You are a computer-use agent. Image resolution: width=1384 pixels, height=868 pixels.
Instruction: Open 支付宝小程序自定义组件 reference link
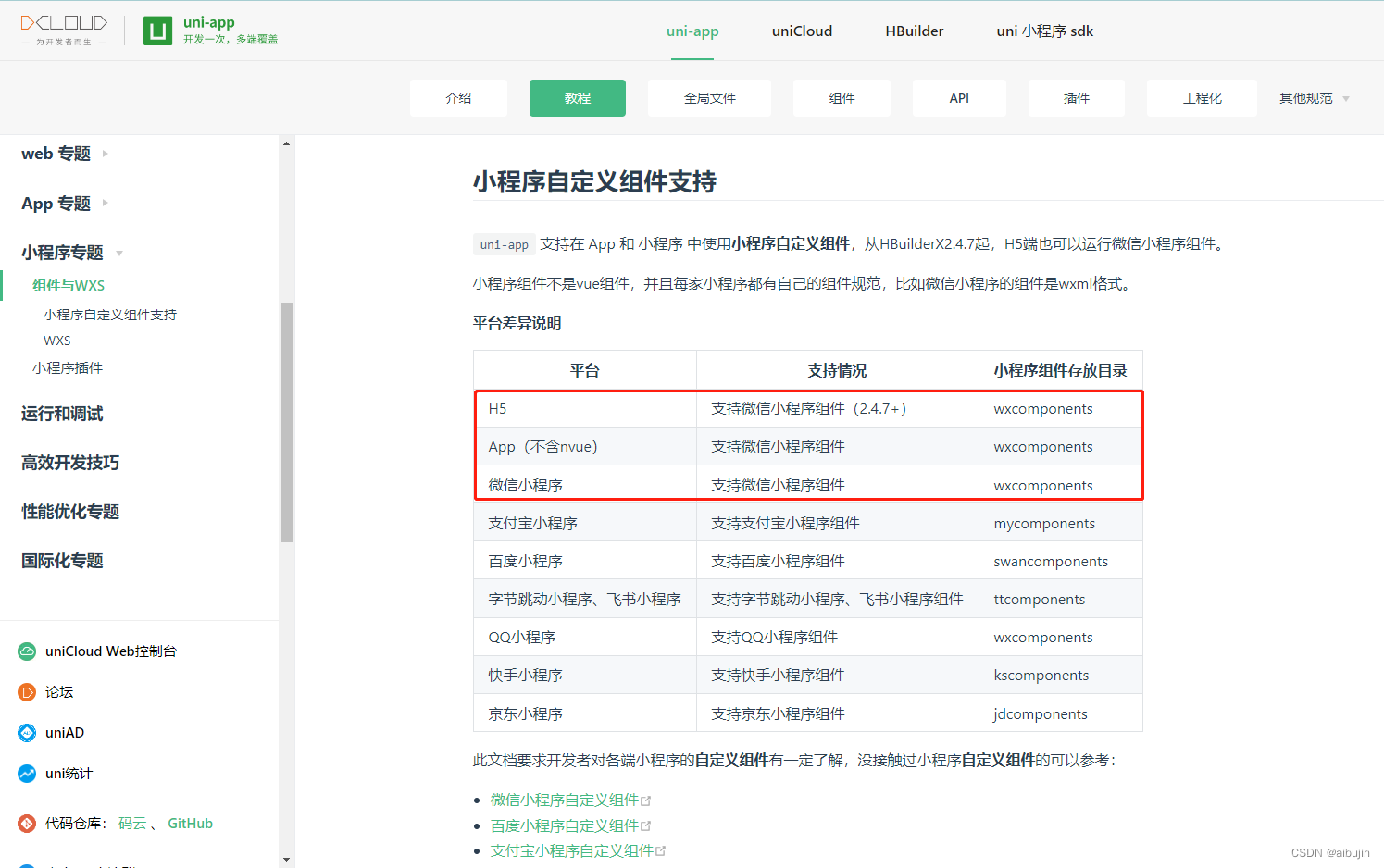[572, 850]
